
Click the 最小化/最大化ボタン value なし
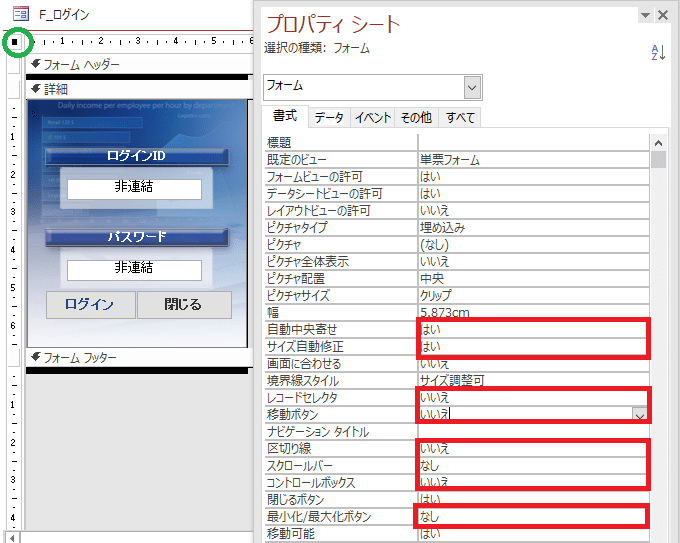coord(533,517)
